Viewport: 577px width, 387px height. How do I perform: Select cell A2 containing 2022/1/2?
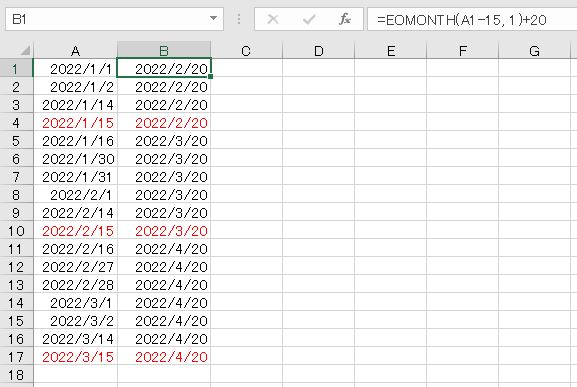click(x=75, y=86)
